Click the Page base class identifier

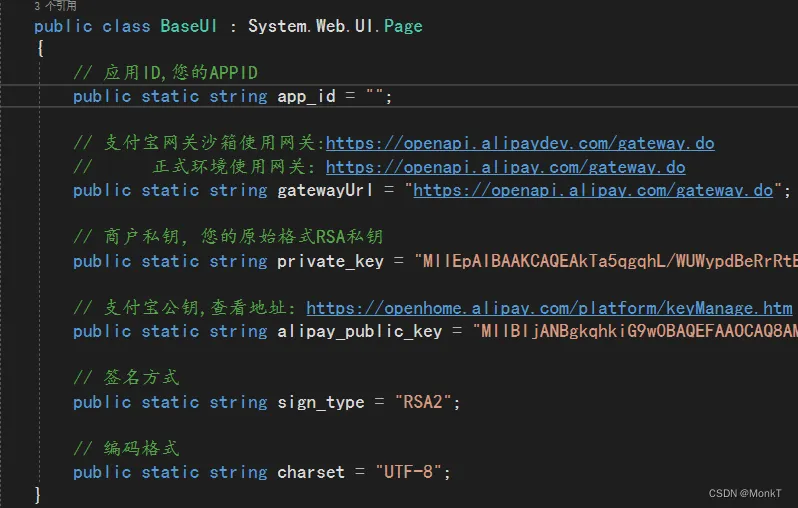click(x=403, y=26)
